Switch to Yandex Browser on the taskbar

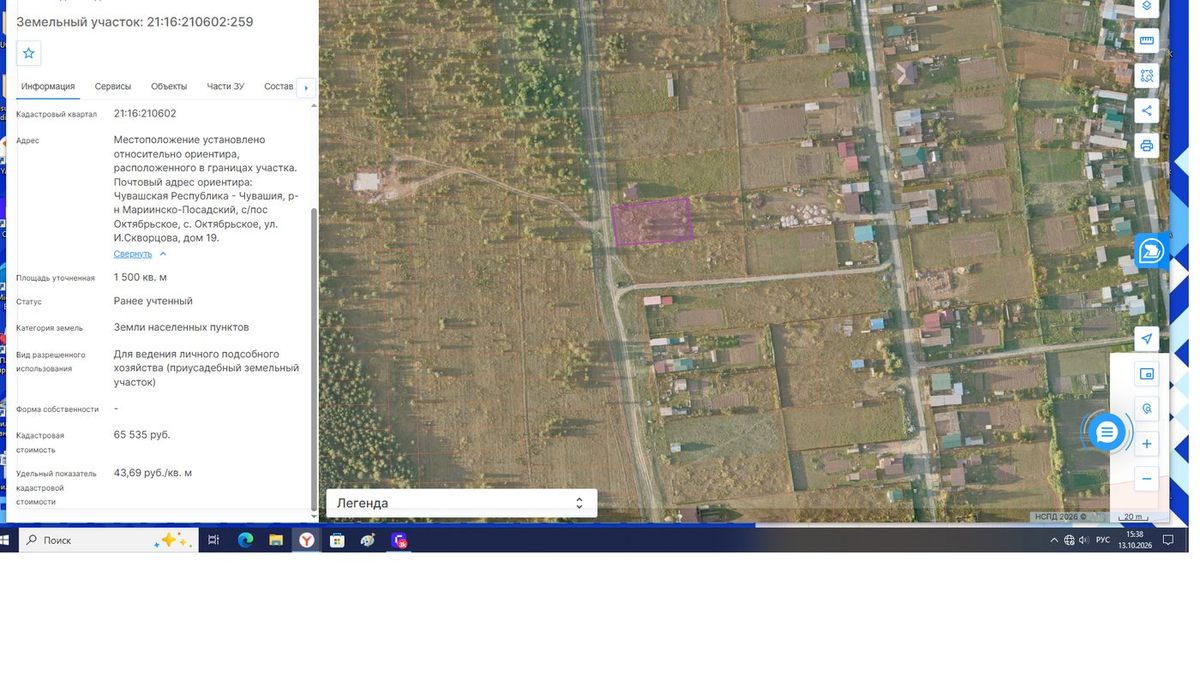(x=307, y=540)
